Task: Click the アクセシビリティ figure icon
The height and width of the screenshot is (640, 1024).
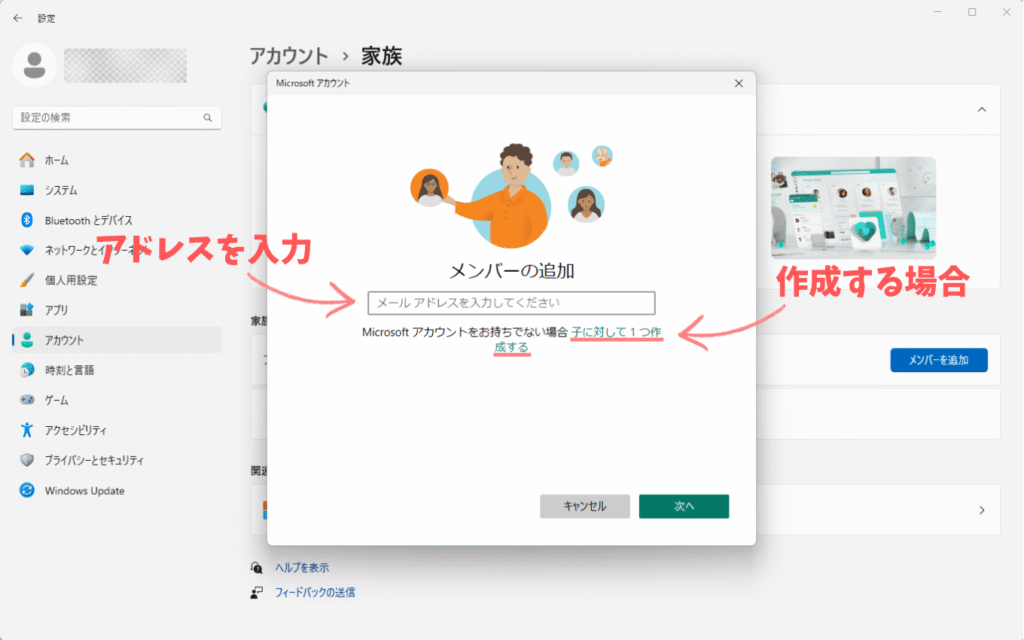Action: (27, 430)
